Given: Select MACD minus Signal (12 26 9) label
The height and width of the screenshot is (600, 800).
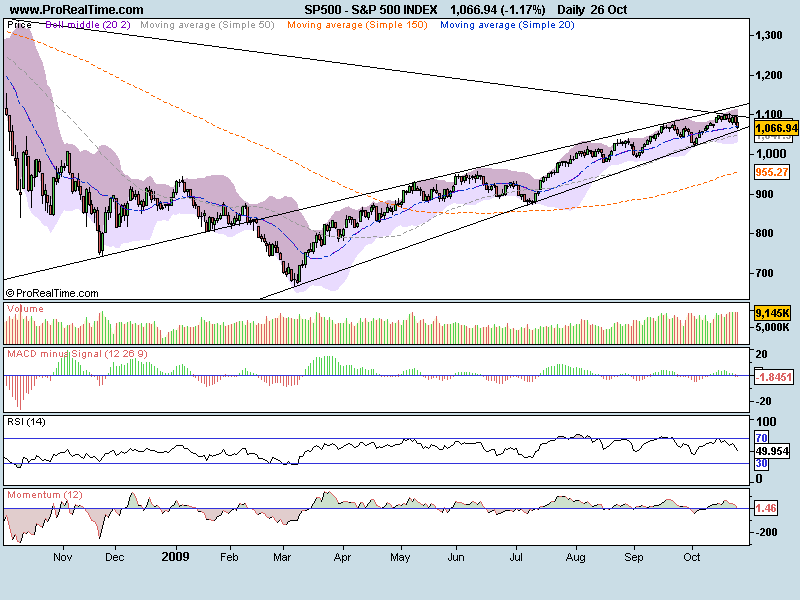Looking at the screenshot, I should pos(77,354).
